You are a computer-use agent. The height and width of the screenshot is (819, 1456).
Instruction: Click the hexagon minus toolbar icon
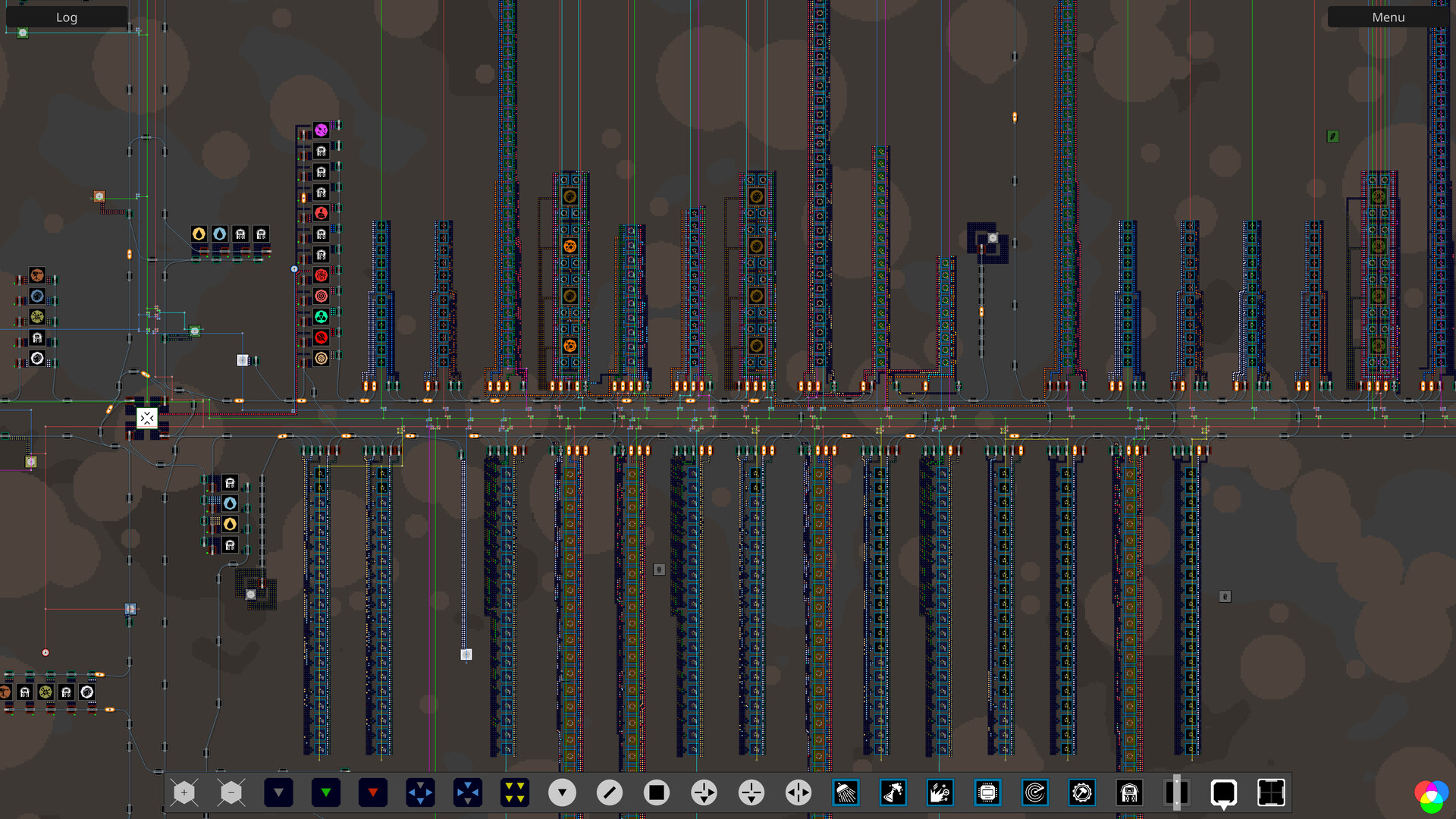[x=231, y=793]
